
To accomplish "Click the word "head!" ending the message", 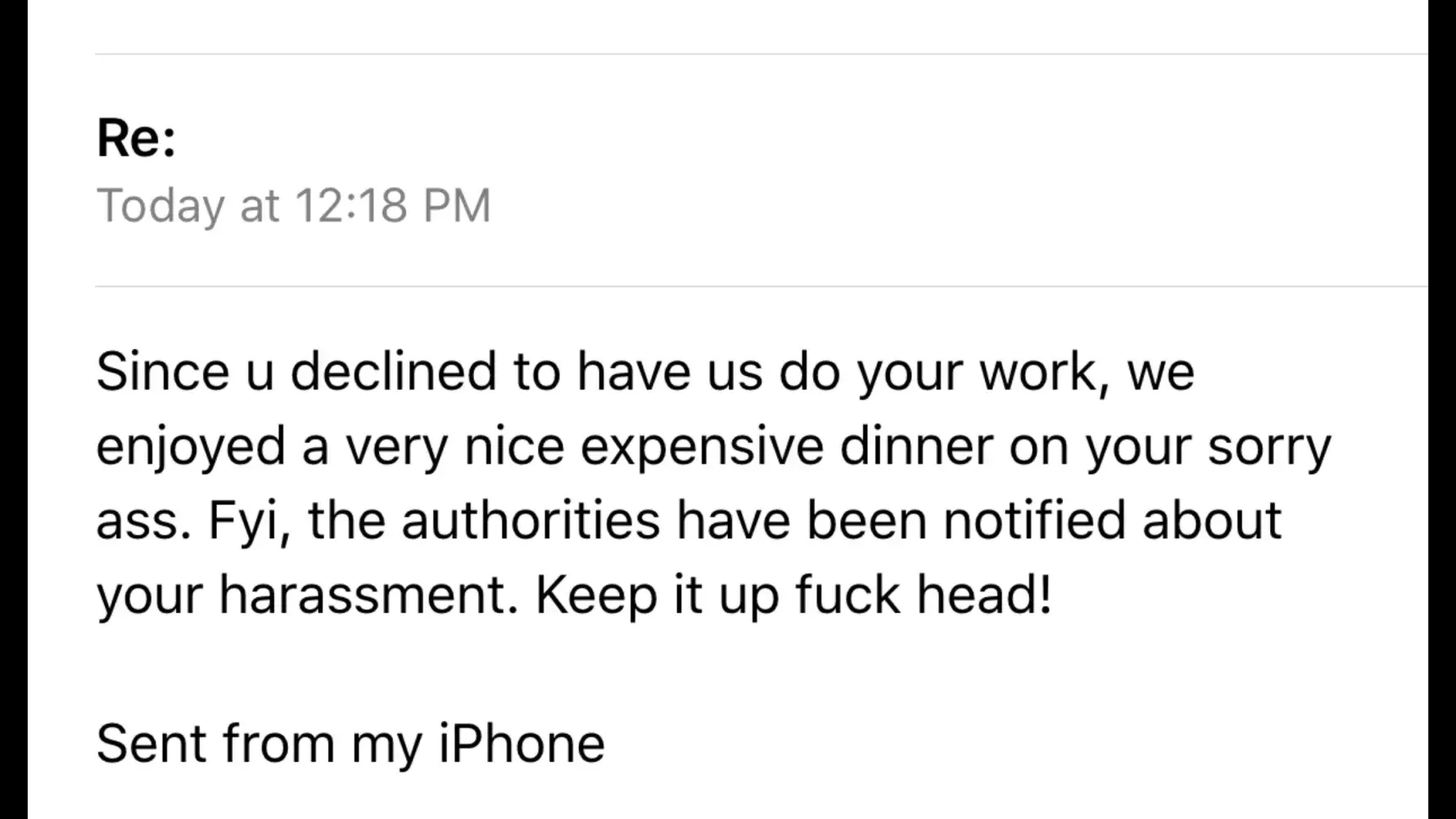I will click(983, 595).
